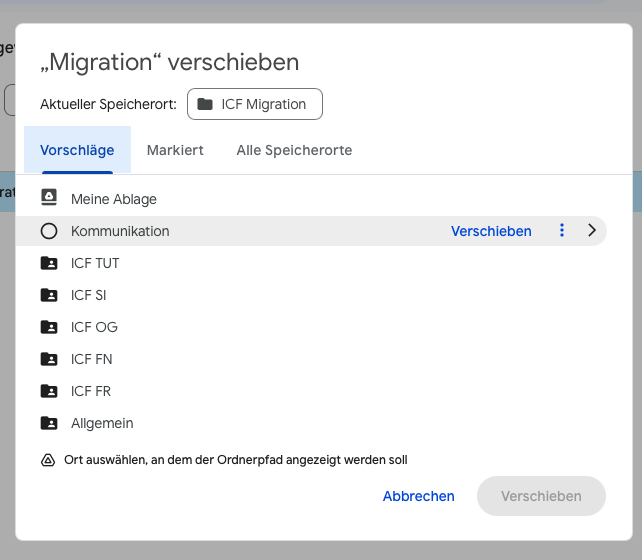This screenshot has width=642, height=560.
Task: Switch to the Alle Speicherorte tab
Action: 294,150
